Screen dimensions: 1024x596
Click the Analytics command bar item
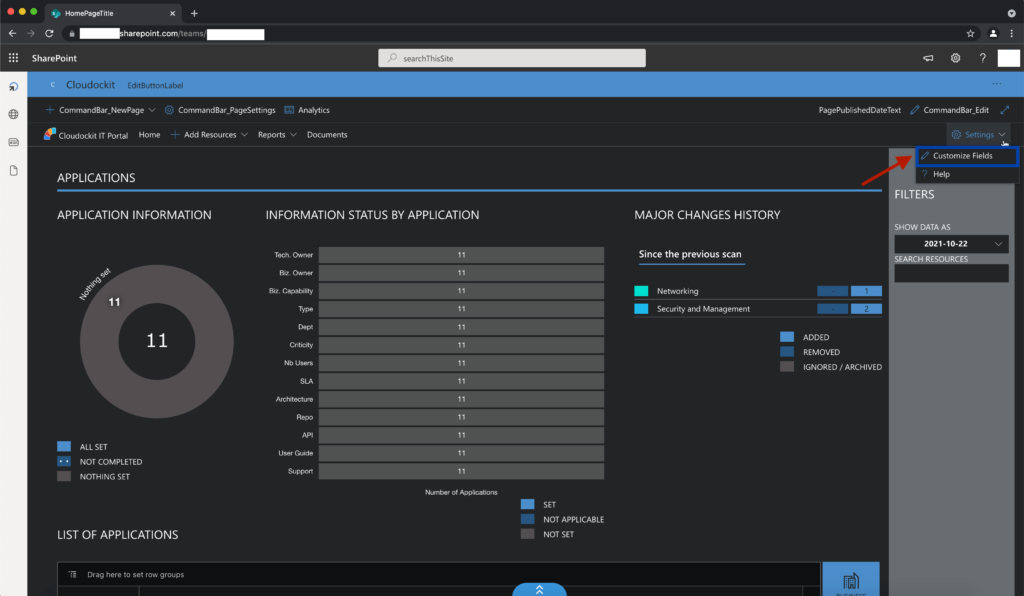point(307,110)
